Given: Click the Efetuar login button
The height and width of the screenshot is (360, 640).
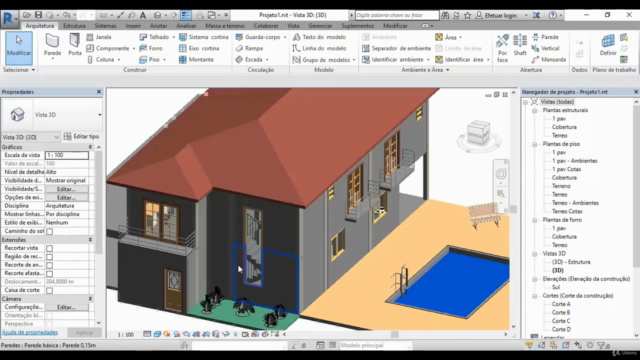Looking at the screenshot, I should [x=497, y=15].
